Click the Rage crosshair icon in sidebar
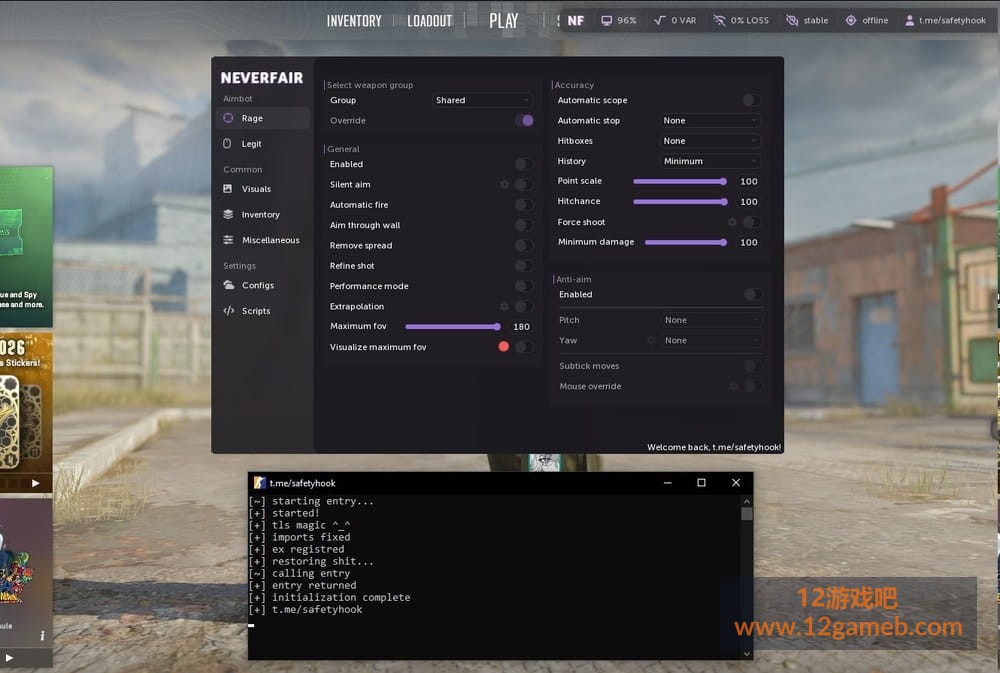The height and width of the screenshot is (673, 1000). [228, 118]
